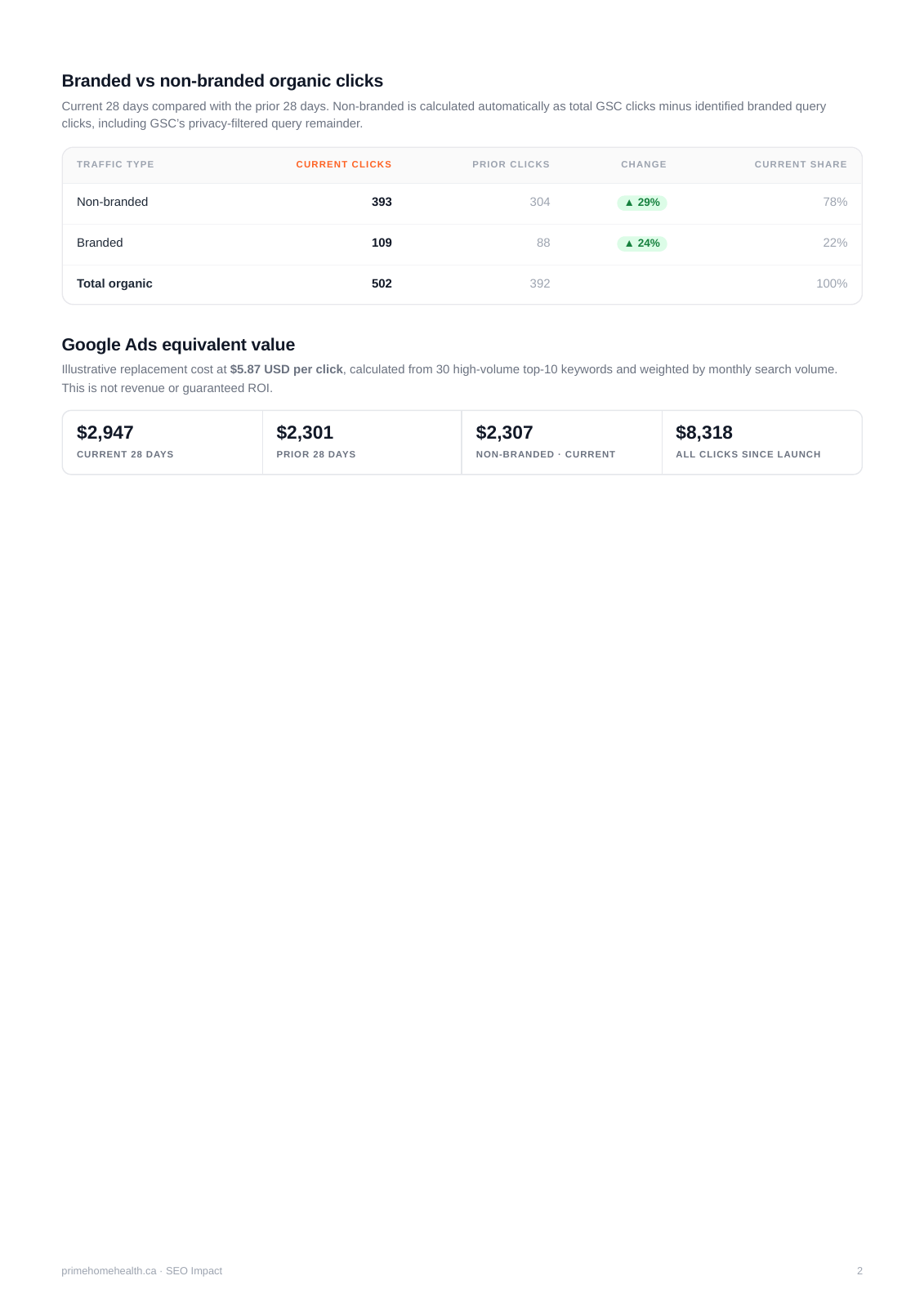
Task: Click the total current clicks value 502
Action: point(382,283)
